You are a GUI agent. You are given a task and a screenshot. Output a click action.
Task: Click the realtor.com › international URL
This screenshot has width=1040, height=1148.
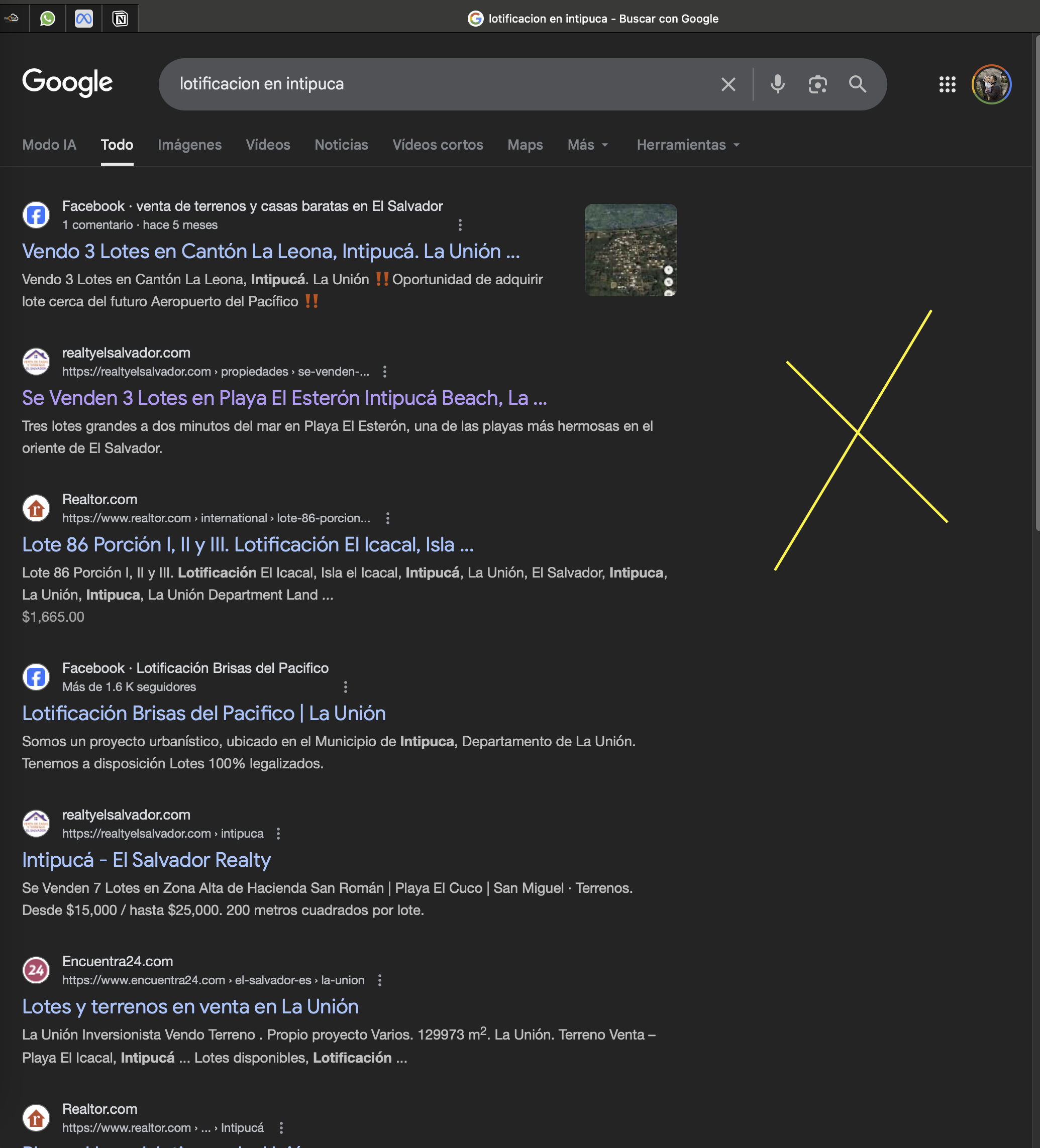tap(217, 518)
